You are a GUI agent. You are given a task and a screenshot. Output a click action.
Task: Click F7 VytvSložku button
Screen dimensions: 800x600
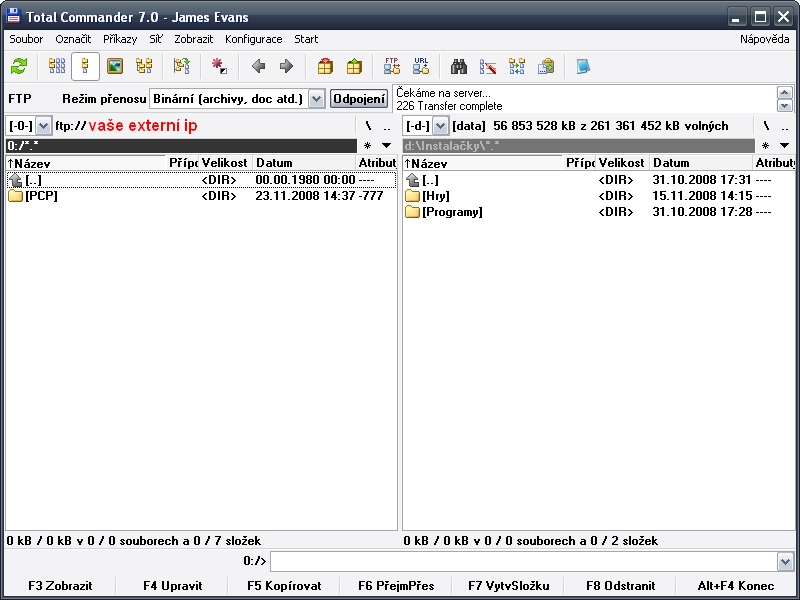coord(509,586)
